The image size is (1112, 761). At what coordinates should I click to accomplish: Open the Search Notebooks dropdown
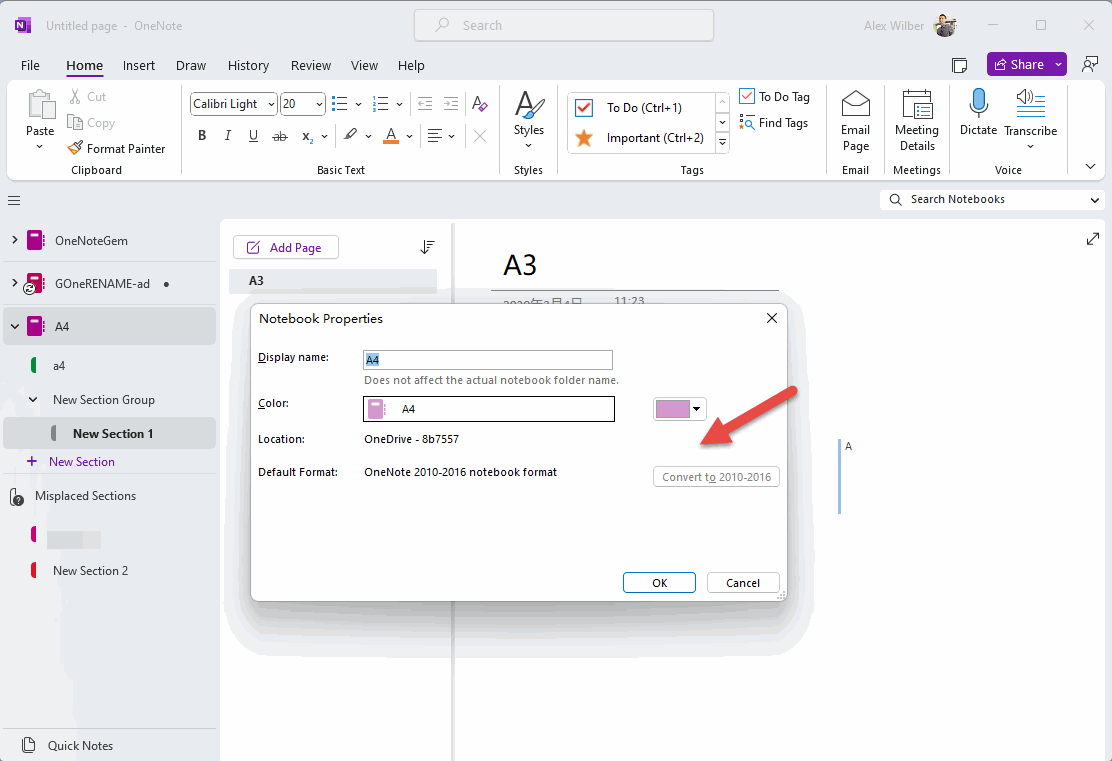[1094, 200]
